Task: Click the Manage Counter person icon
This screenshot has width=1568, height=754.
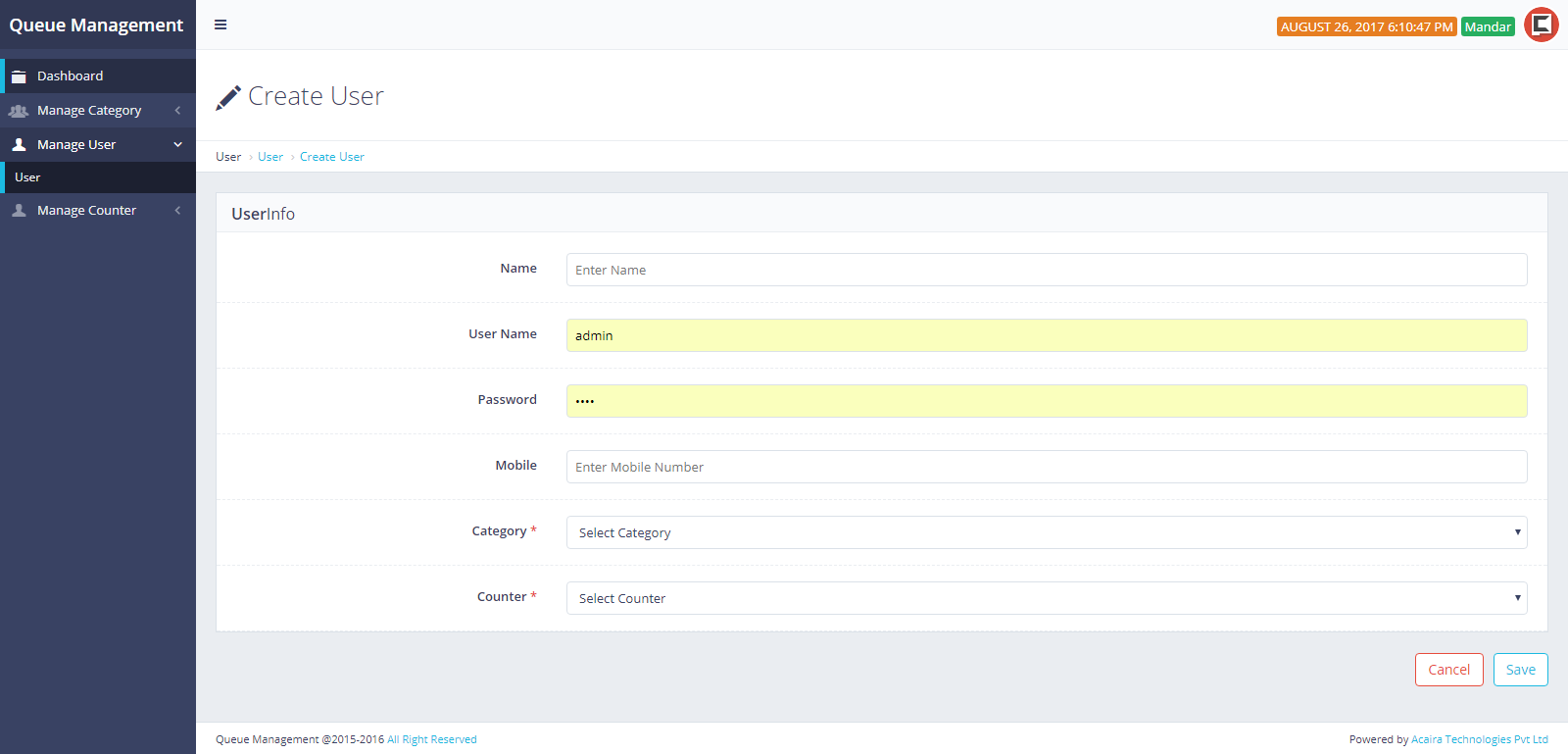Action: [x=19, y=210]
